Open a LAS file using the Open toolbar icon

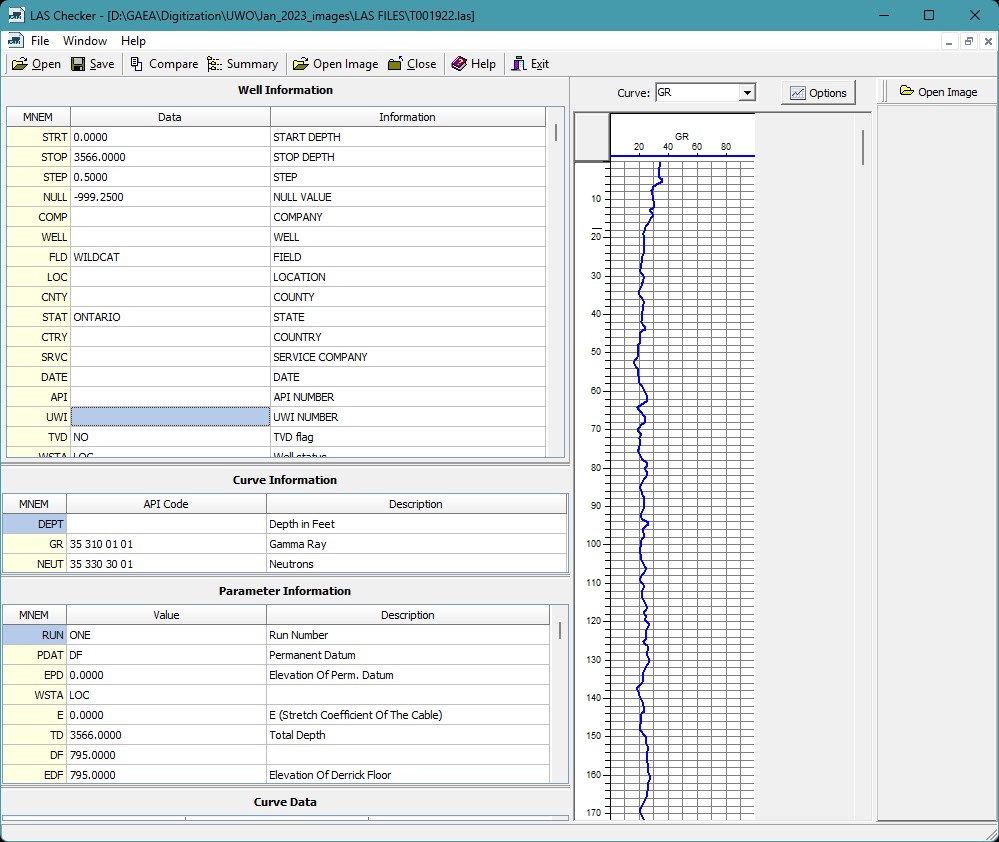coord(35,63)
